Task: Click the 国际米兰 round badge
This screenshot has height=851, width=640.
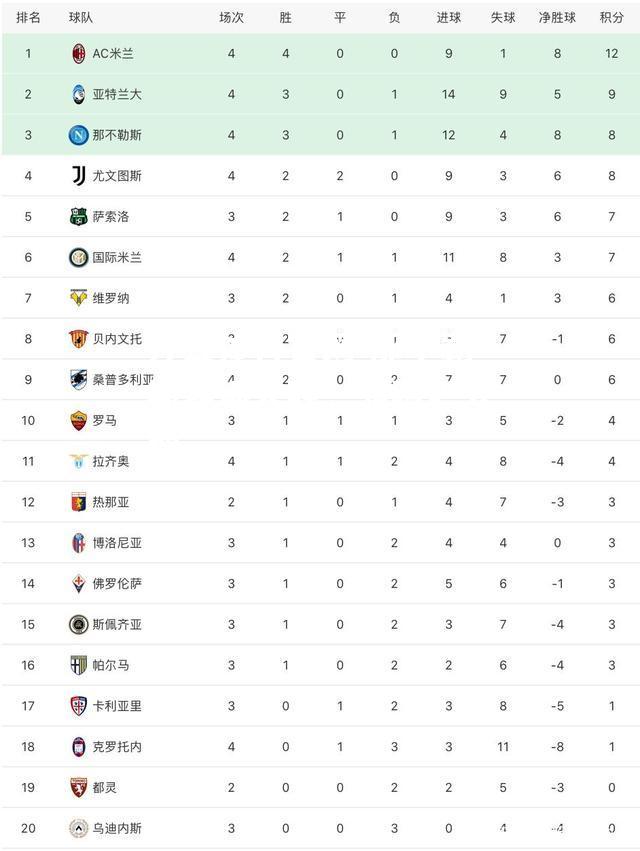Action: (79, 257)
